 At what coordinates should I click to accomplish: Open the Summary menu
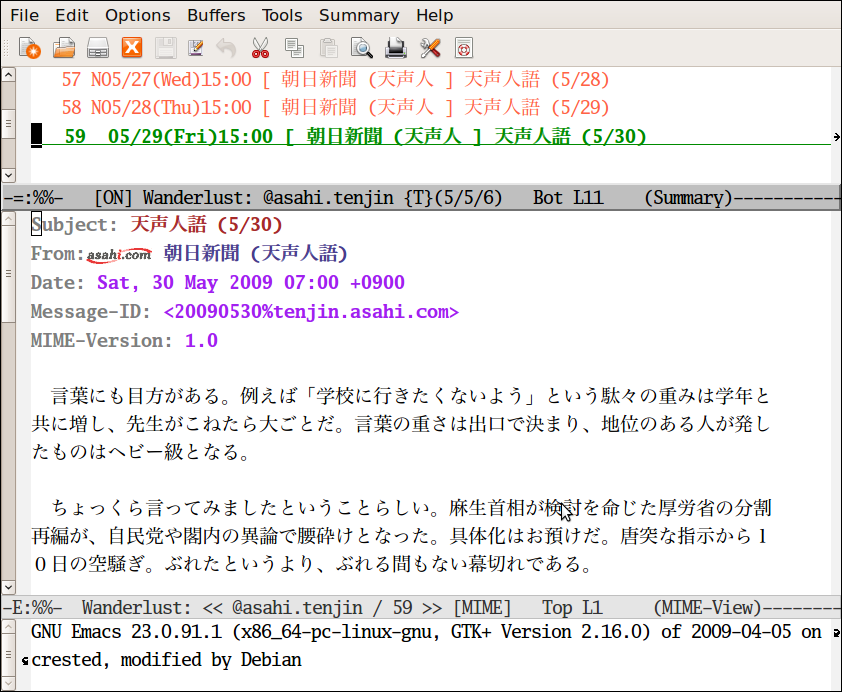click(x=359, y=15)
